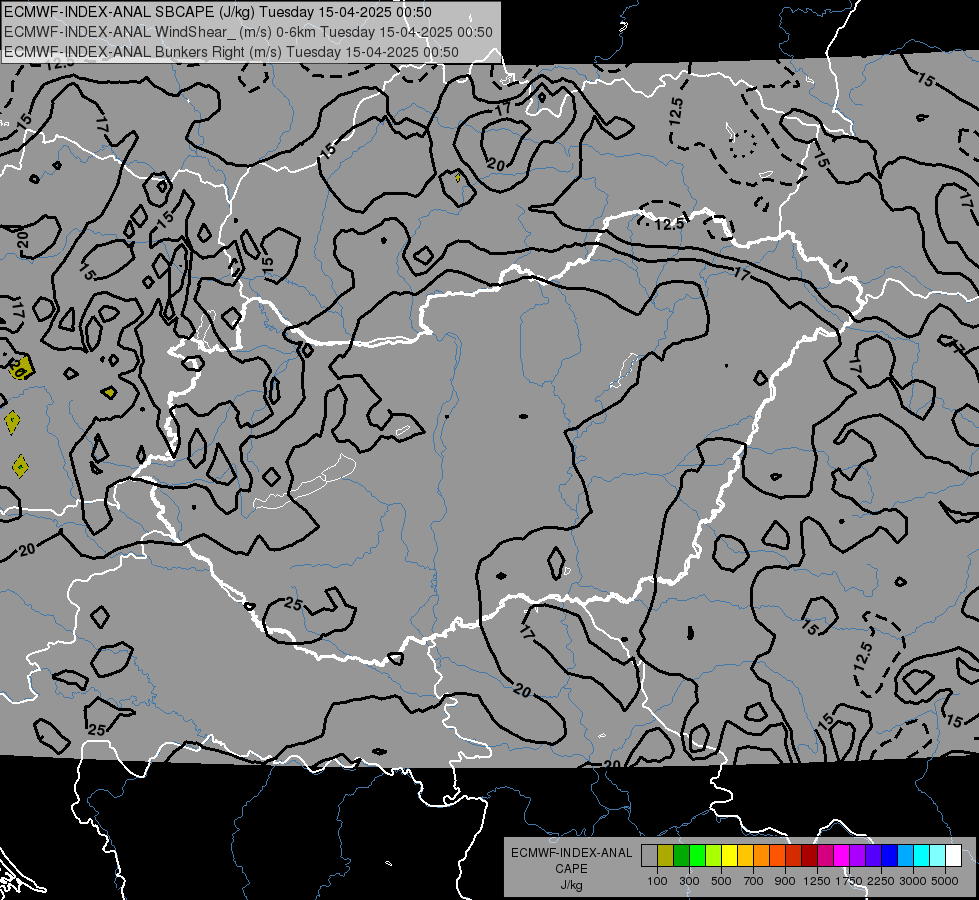This screenshot has height=900, width=979.
Task: Select the dark green legend swatch
Action: point(681,855)
